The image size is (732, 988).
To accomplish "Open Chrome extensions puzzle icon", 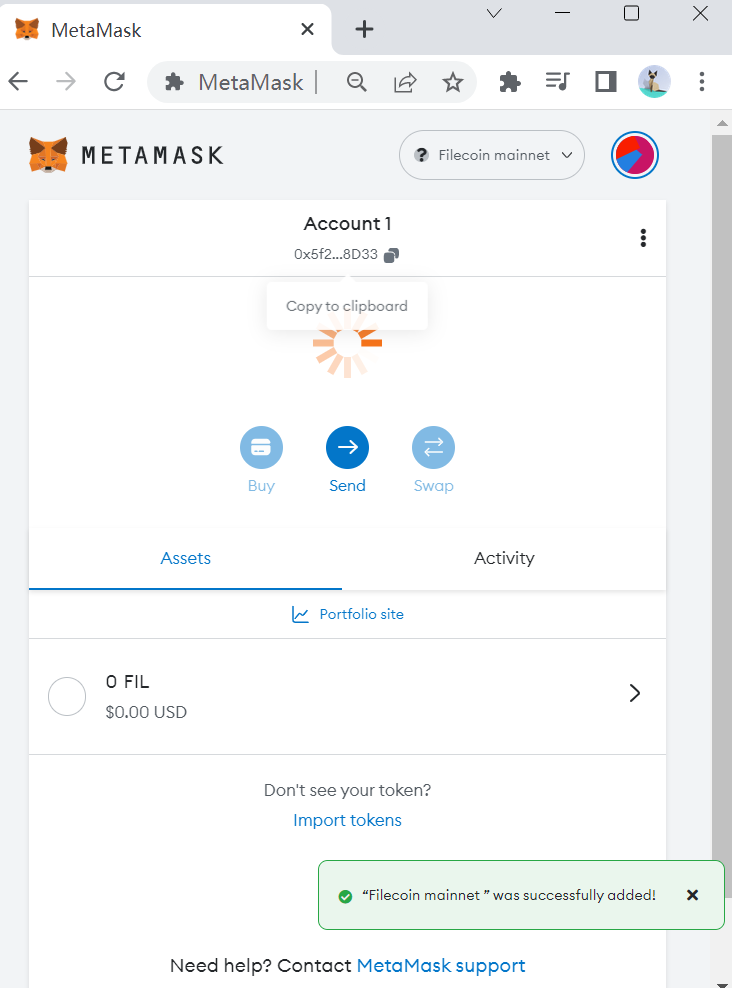I will pos(510,82).
